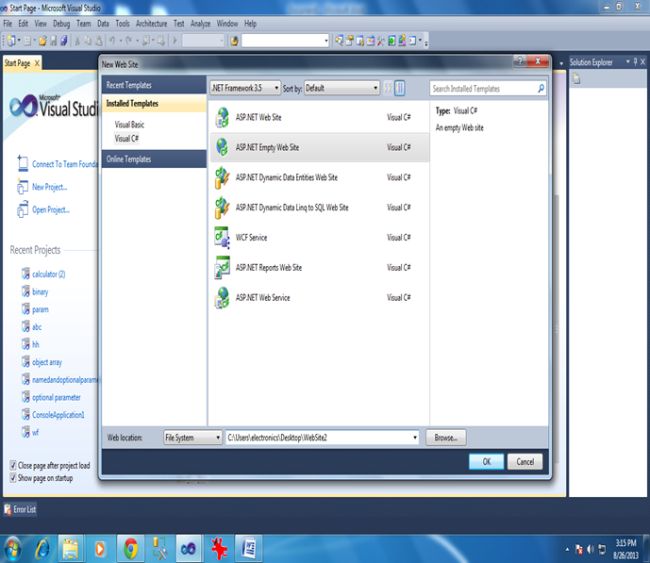650x563 pixels.
Task: Select the ASP.NET Web Site template icon
Action: [222, 117]
